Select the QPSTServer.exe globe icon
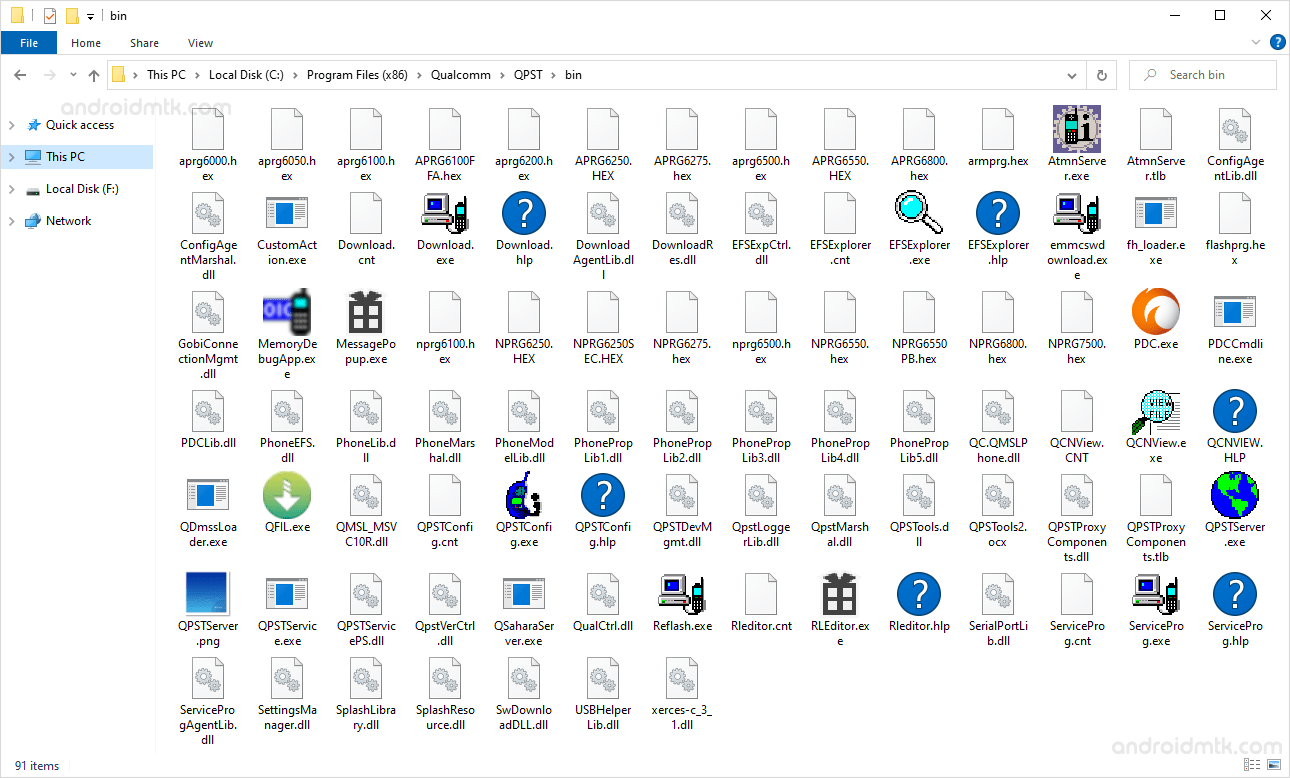Screen dimensions: 1290x778 [1235, 496]
